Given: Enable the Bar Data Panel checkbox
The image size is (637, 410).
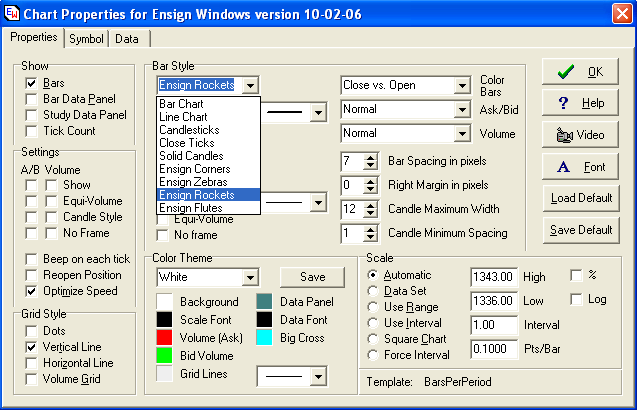Looking at the screenshot, I should [x=32, y=99].
